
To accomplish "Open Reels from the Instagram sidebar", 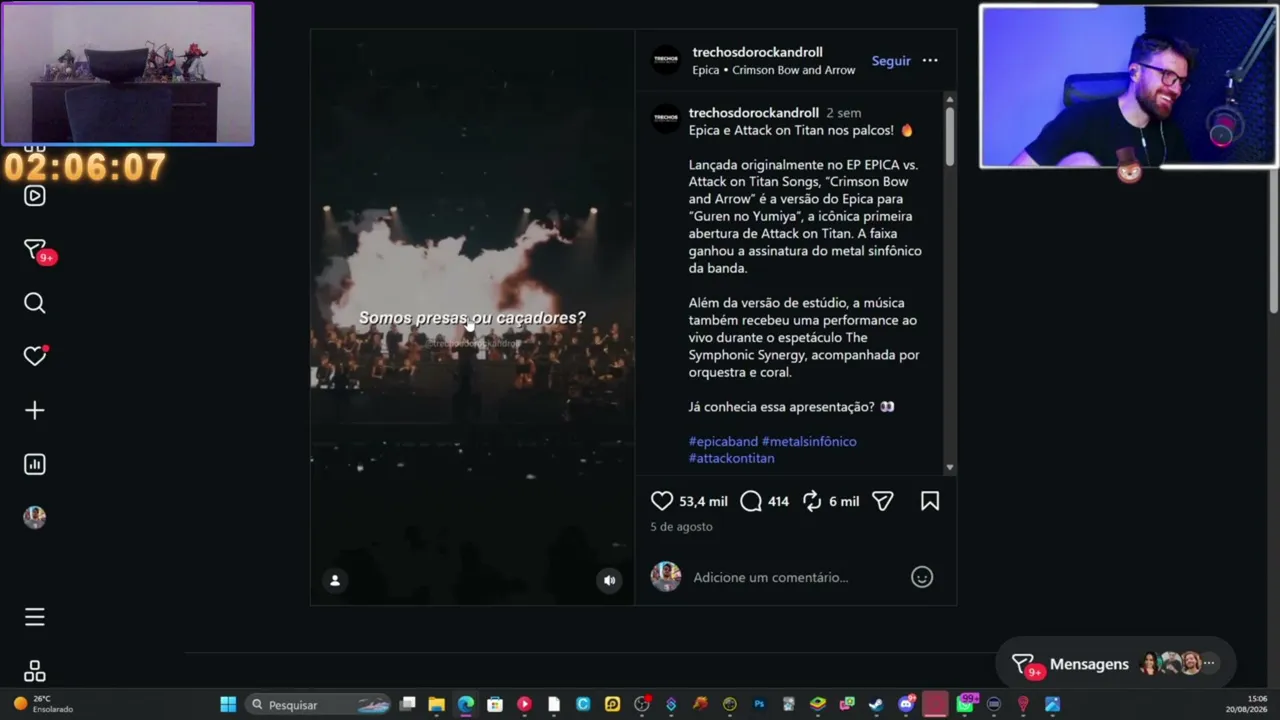I will pyautogui.click(x=35, y=196).
